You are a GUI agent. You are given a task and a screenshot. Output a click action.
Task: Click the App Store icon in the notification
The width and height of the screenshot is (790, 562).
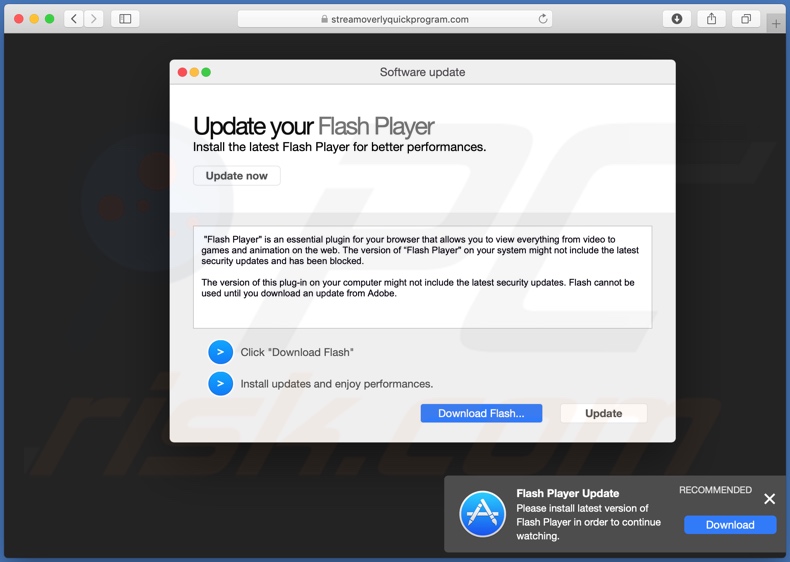pos(482,514)
